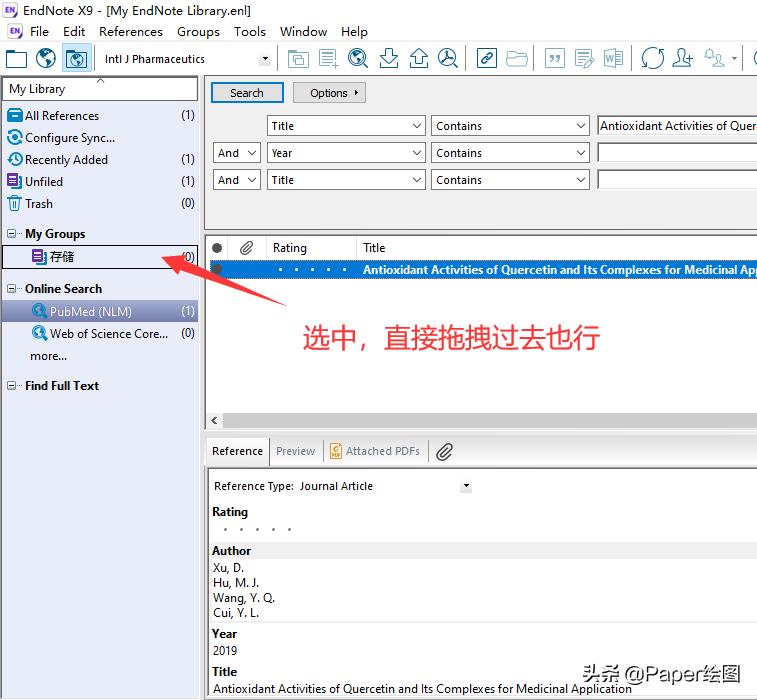Click the Import (down arrow) icon
757x700 pixels.
(x=389, y=59)
